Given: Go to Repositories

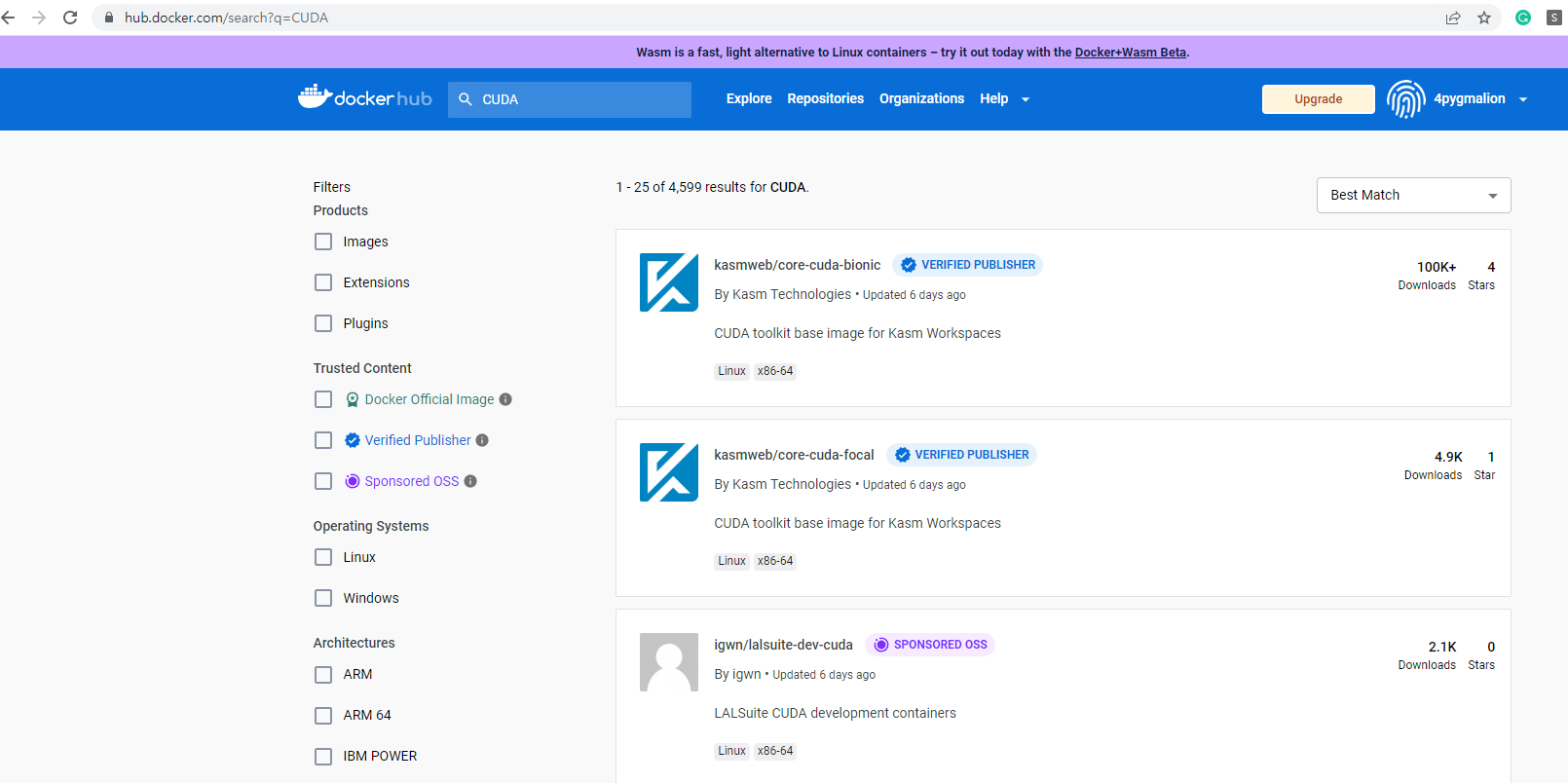Looking at the screenshot, I should (826, 98).
